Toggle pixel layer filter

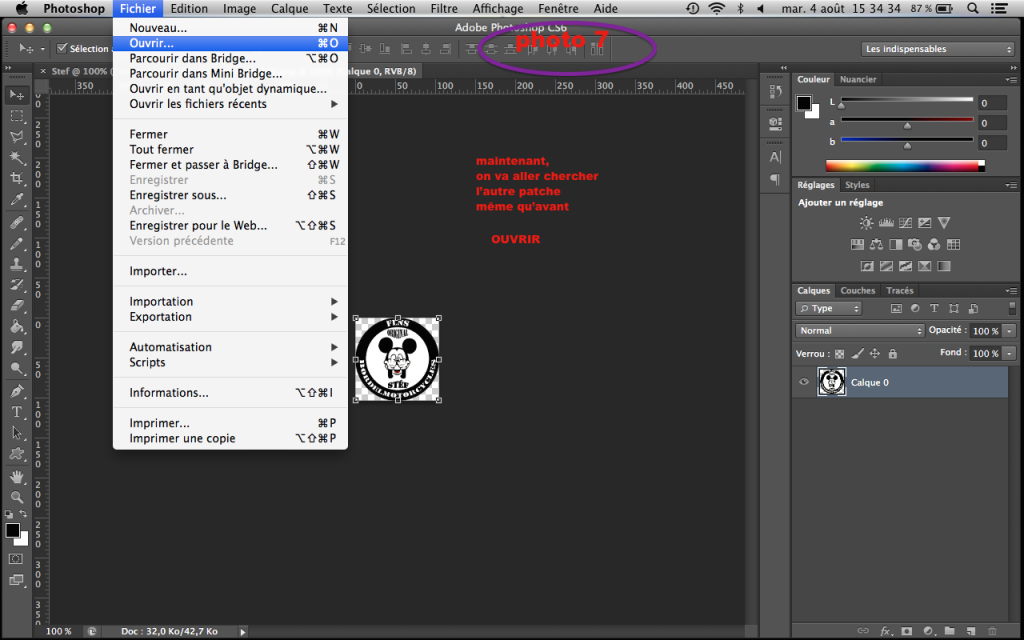pos(896,309)
